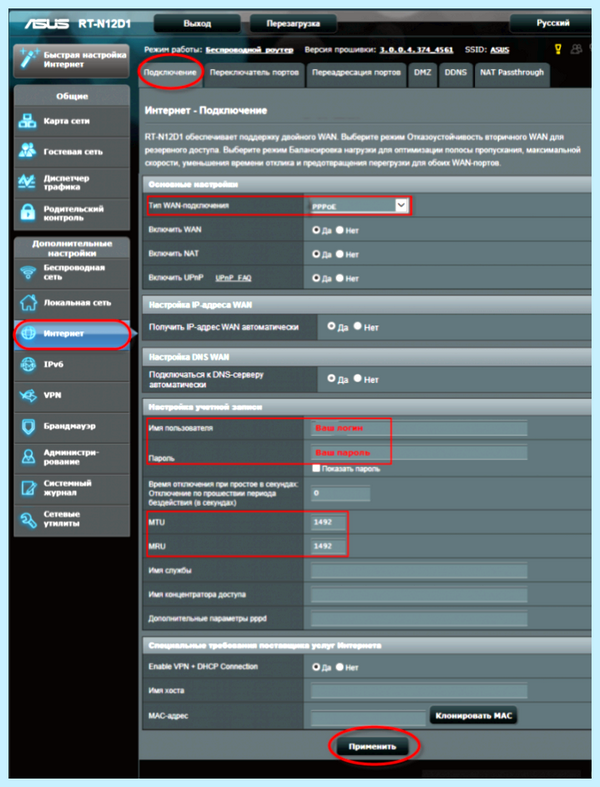Set Включить UPnP to Нет
Screen dimensions: 600x787
click(340, 278)
